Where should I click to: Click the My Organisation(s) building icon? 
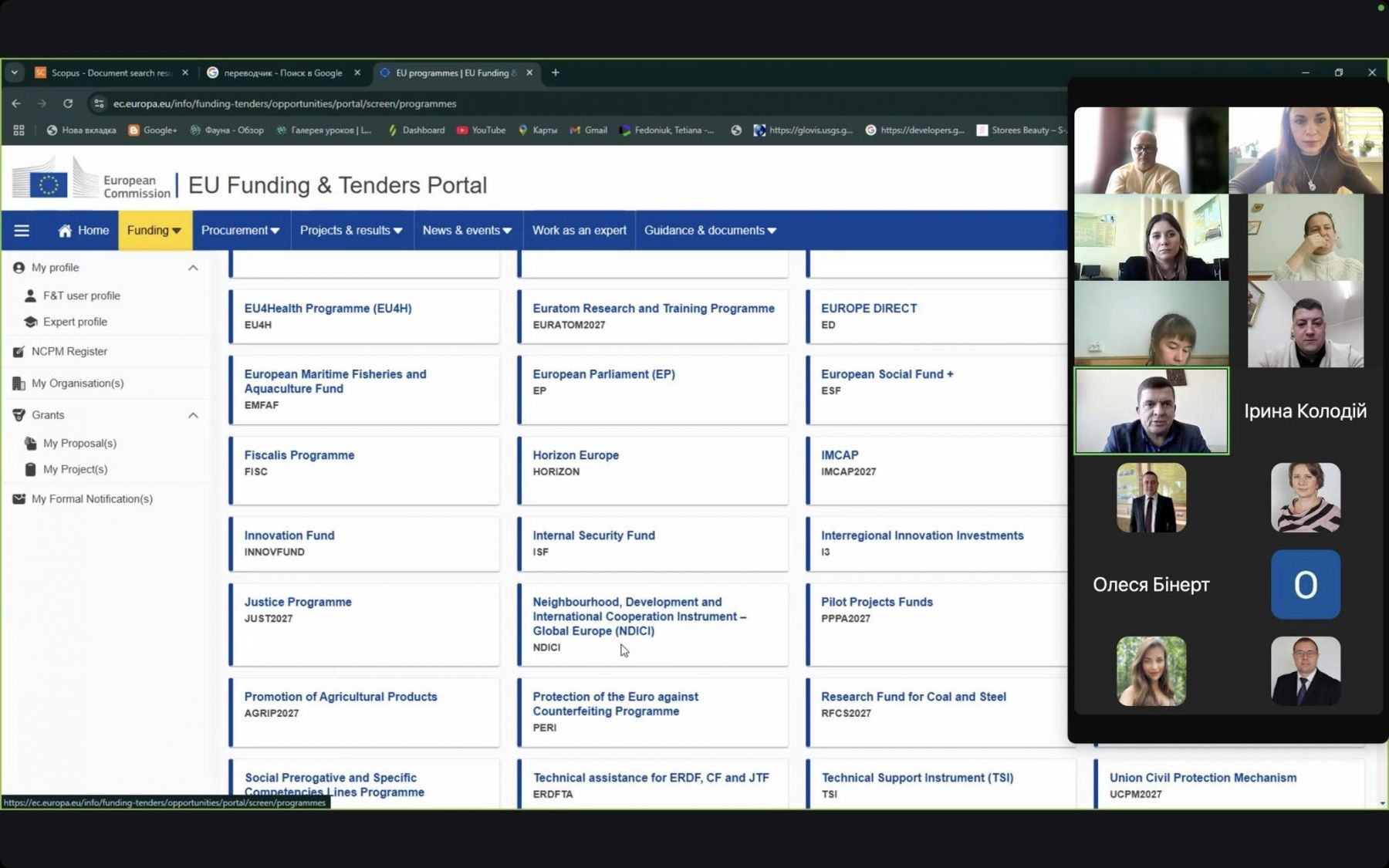coord(19,383)
